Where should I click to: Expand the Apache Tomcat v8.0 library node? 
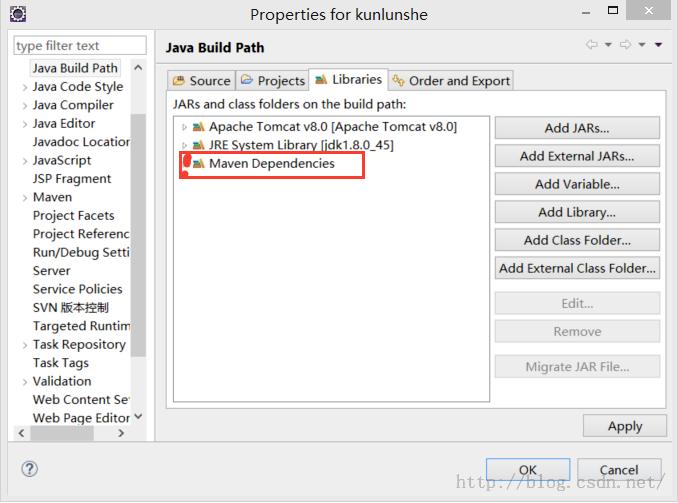click(x=184, y=127)
